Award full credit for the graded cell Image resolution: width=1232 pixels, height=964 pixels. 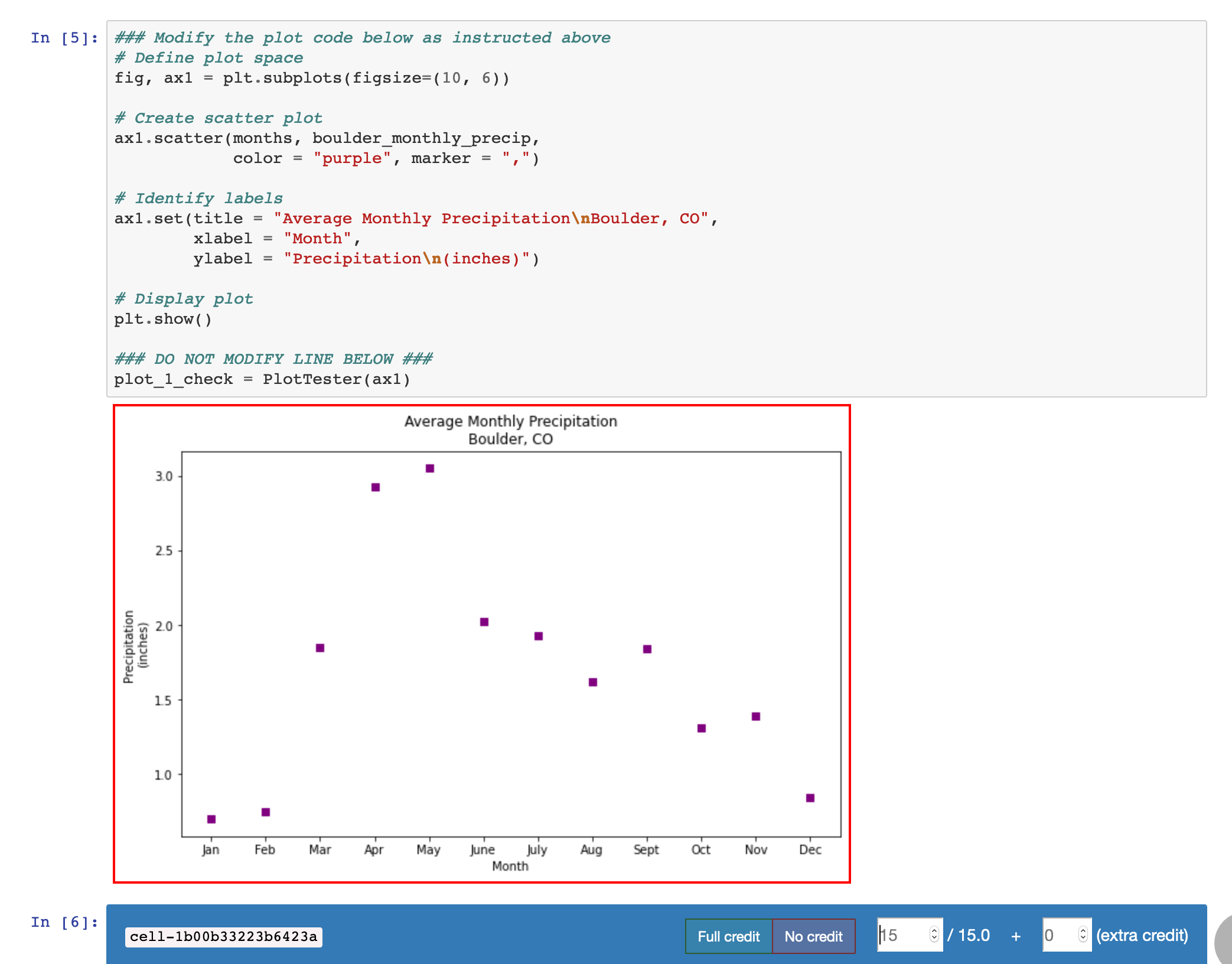pyautogui.click(x=728, y=936)
